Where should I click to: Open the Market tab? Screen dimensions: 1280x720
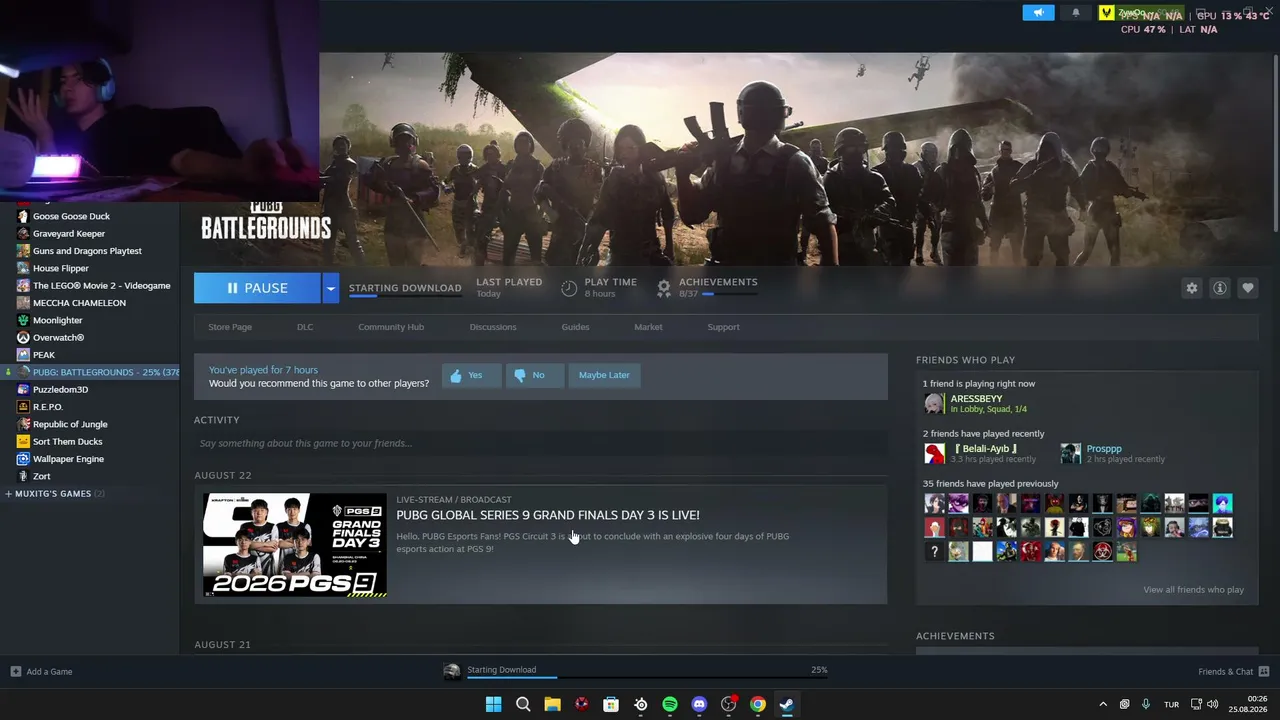click(x=648, y=327)
